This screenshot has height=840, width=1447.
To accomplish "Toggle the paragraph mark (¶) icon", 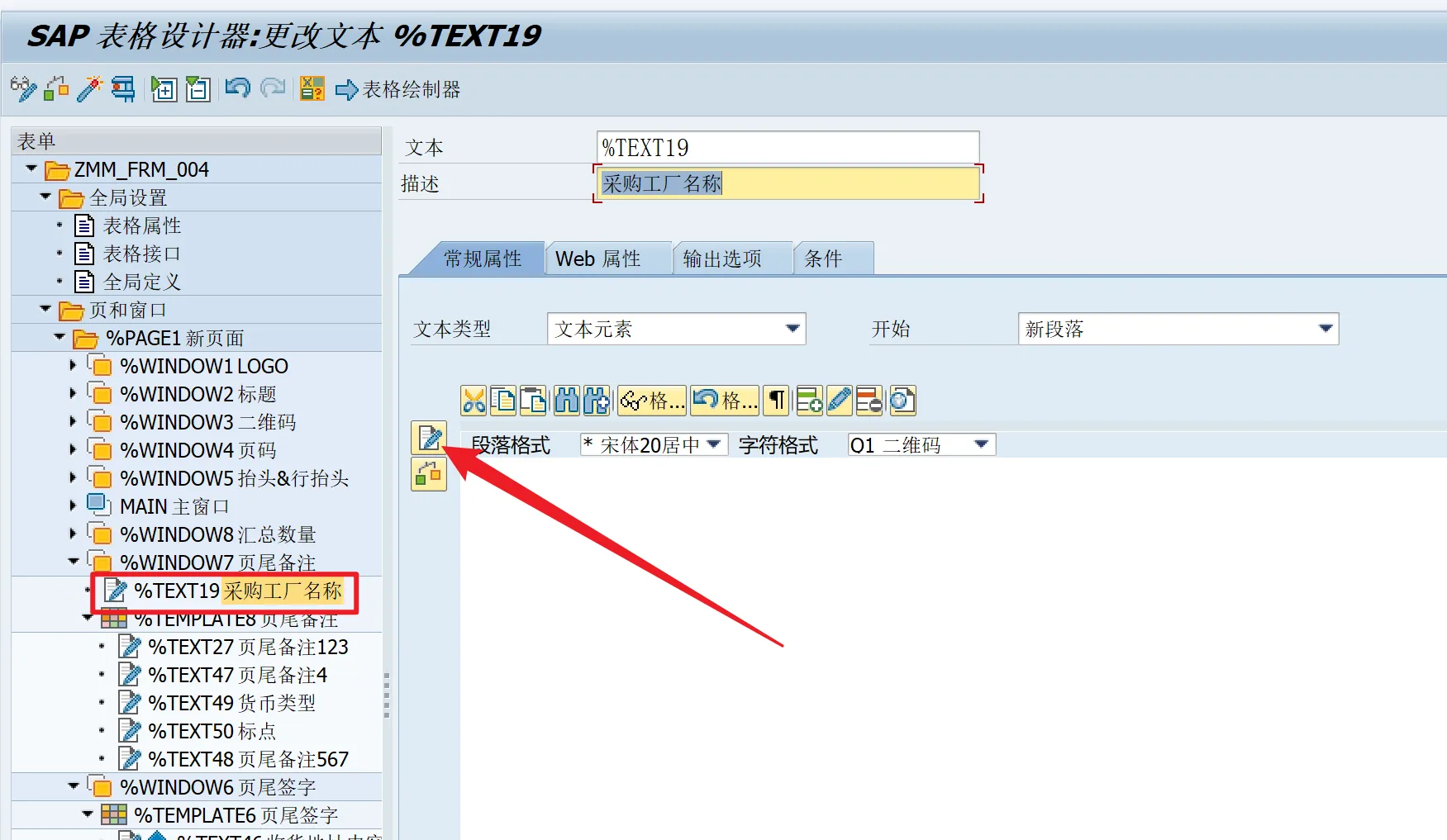I will pyautogui.click(x=777, y=401).
